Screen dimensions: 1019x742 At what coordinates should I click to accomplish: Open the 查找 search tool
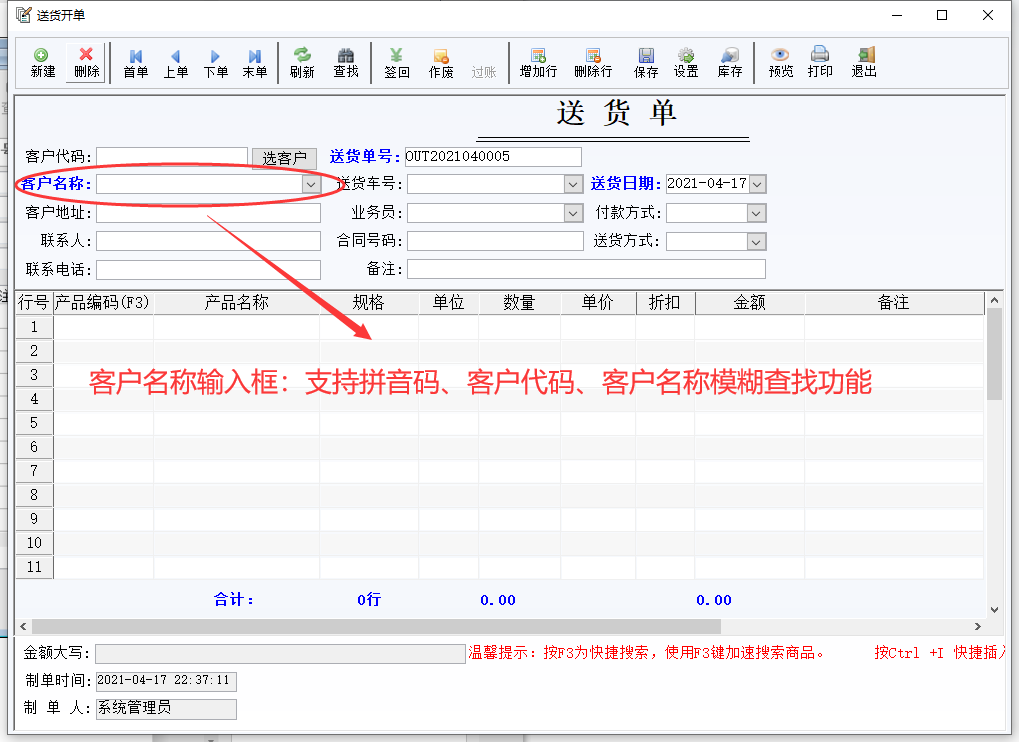(x=346, y=63)
